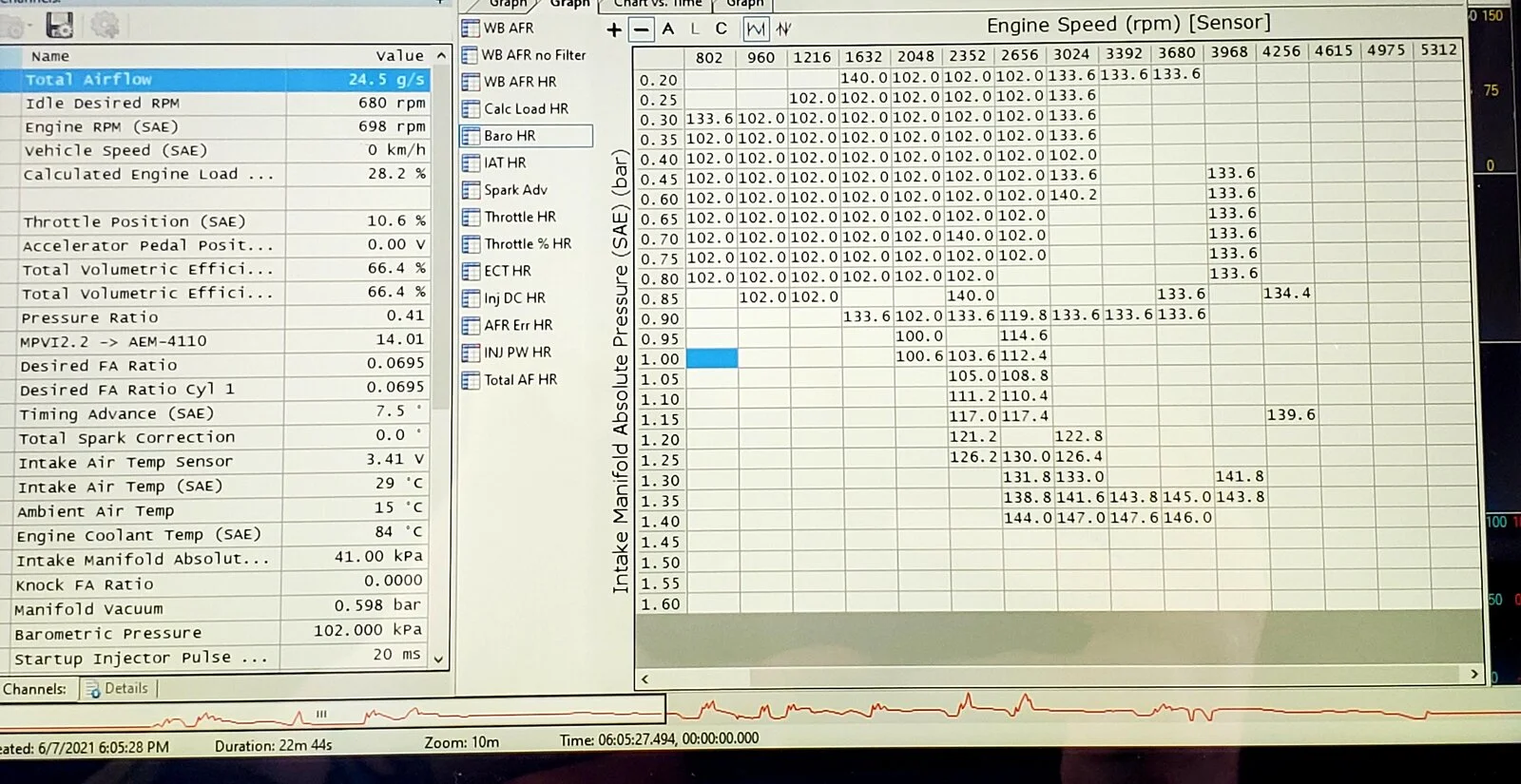Select the Calculated Engine Load channel row
Viewport: 1521px width, 784px height.
coord(216,174)
